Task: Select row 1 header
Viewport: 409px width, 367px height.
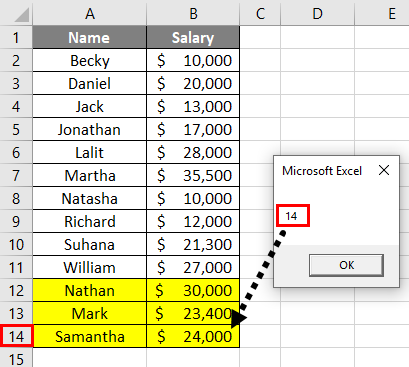Action: pos(16,37)
